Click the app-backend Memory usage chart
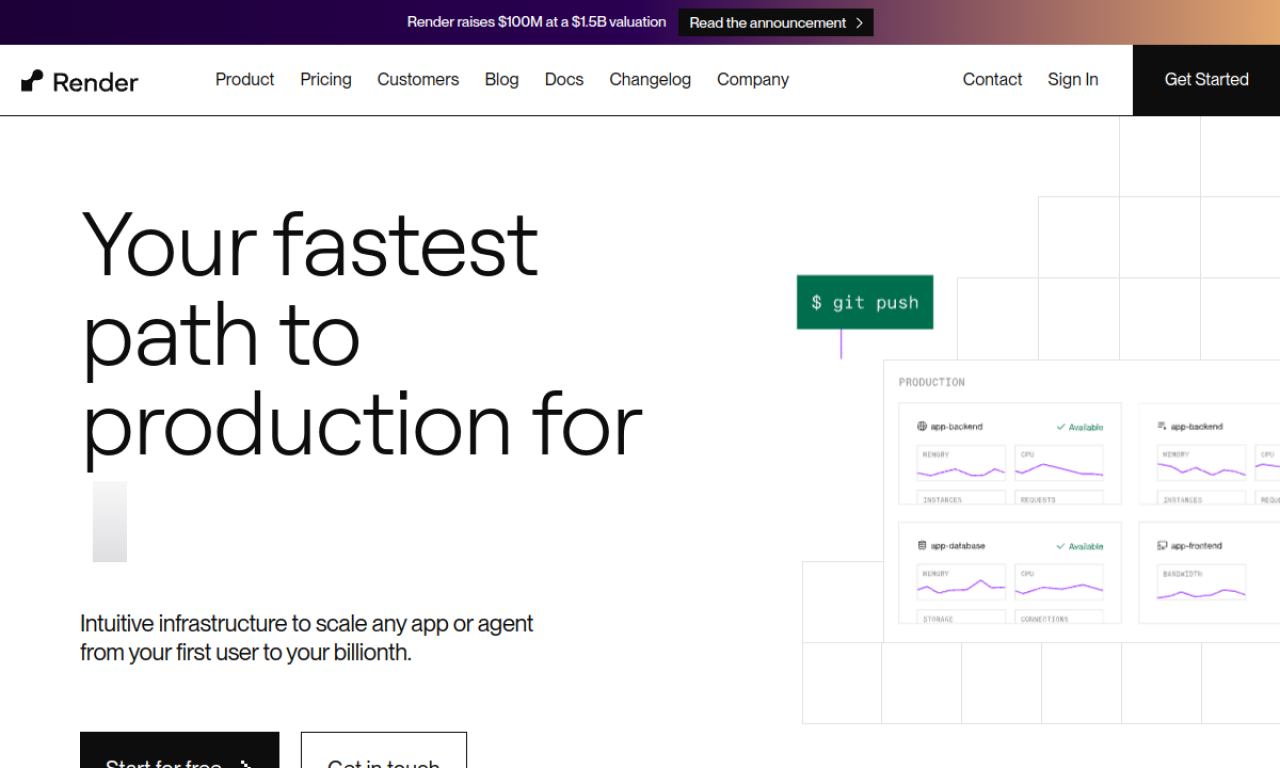Image resolution: width=1280 pixels, height=768 pixels. tap(961, 468)
